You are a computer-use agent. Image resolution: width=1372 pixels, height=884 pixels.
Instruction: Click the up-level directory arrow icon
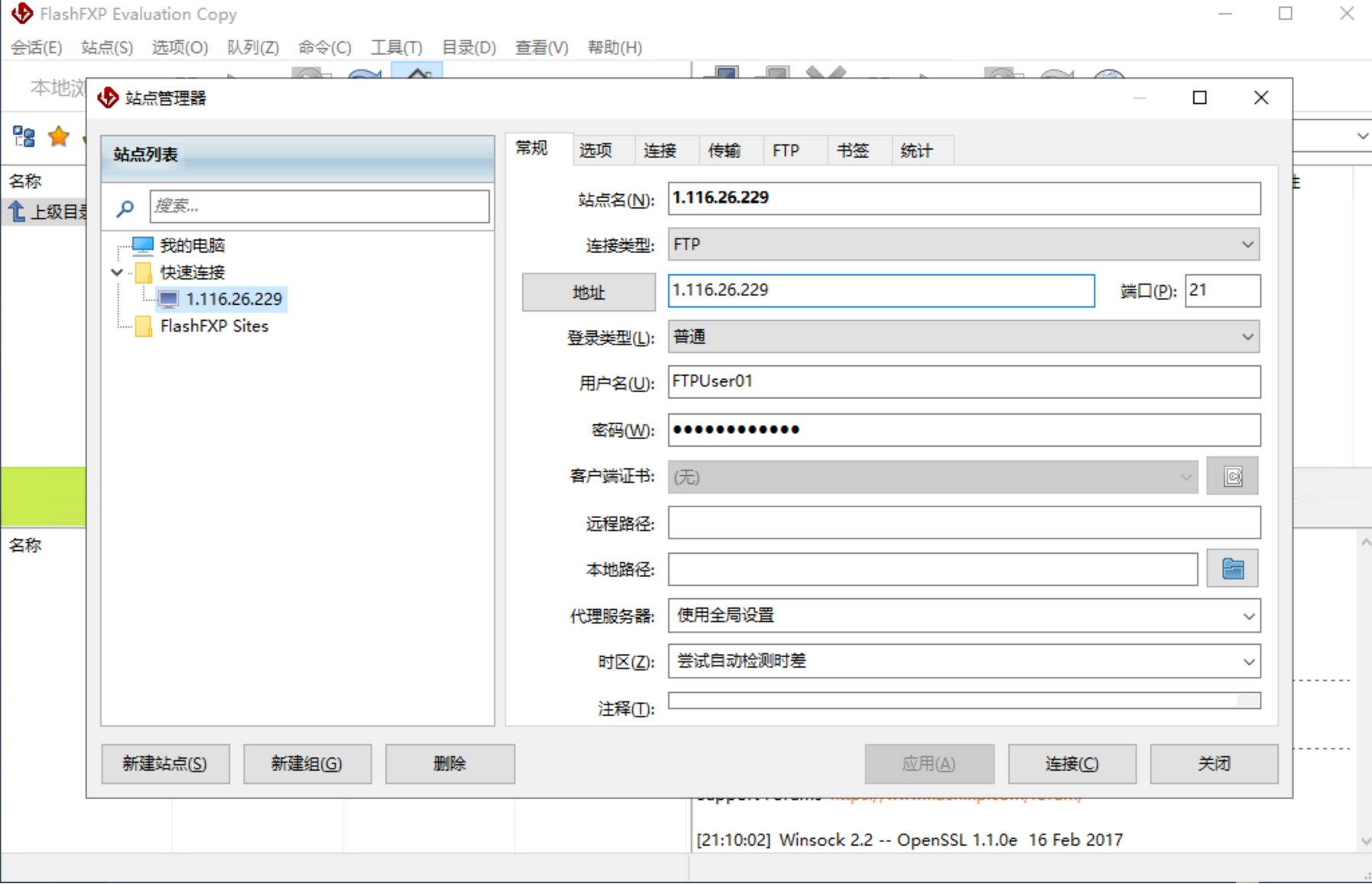17,212
